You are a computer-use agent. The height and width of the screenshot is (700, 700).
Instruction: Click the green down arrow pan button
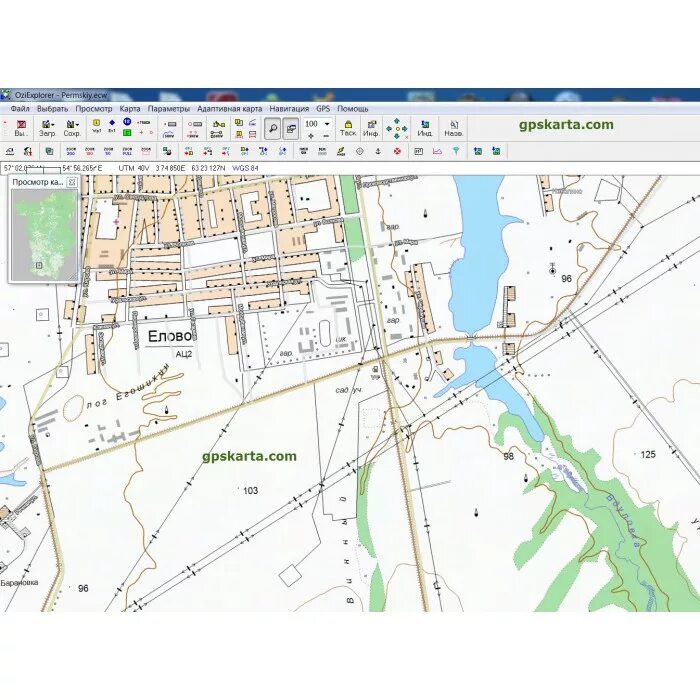click(396, 136)
